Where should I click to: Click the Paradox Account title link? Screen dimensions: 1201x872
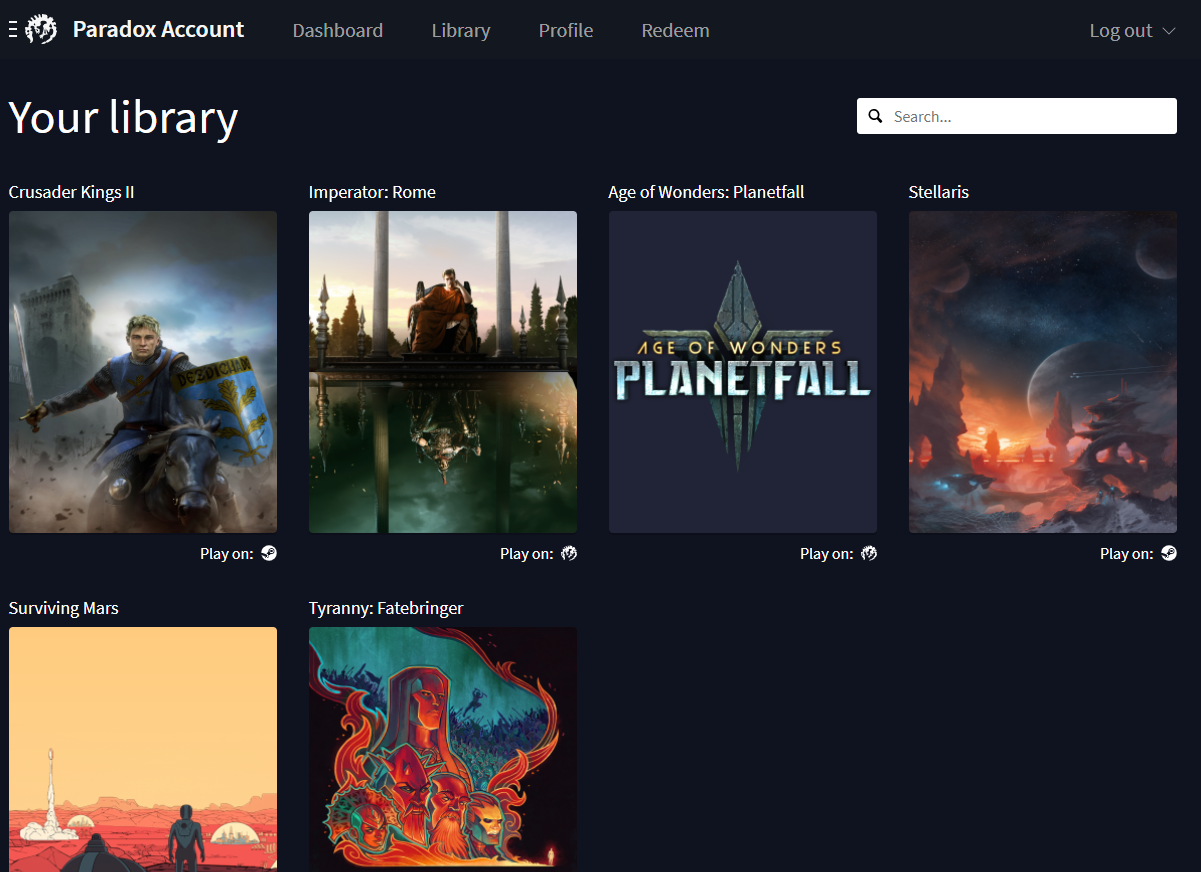[158, 29]
